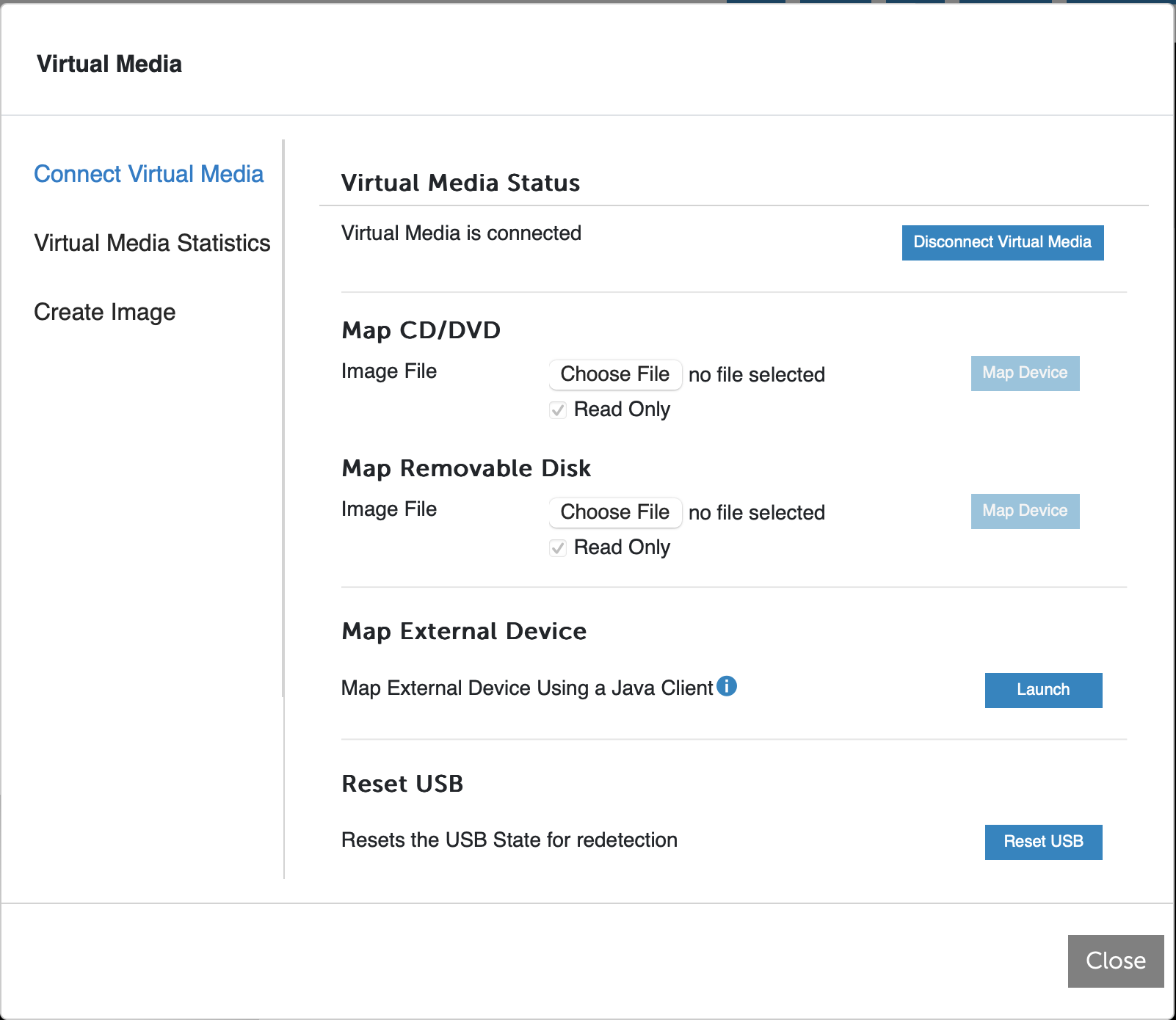The height and width of the screenshot is (1020, 1176).
Task: Select Connect Virtual Media in sidebar
Action: point(148,174)
